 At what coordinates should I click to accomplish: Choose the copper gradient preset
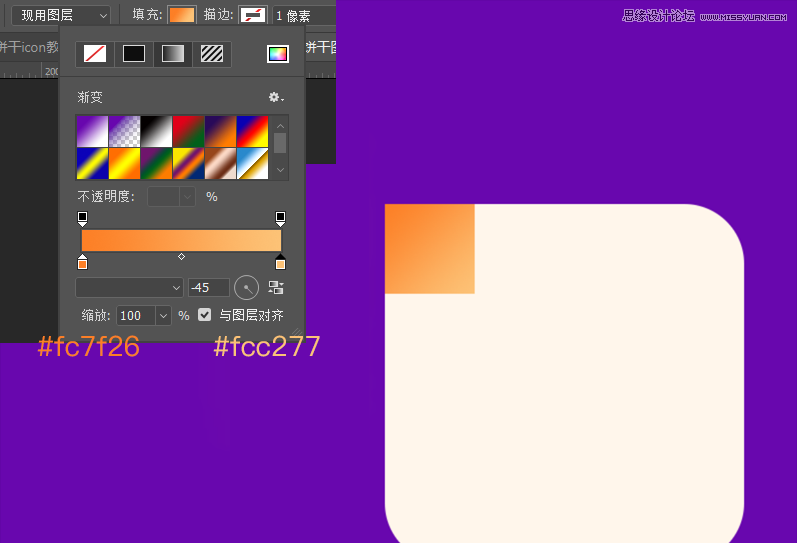(220, 163)
